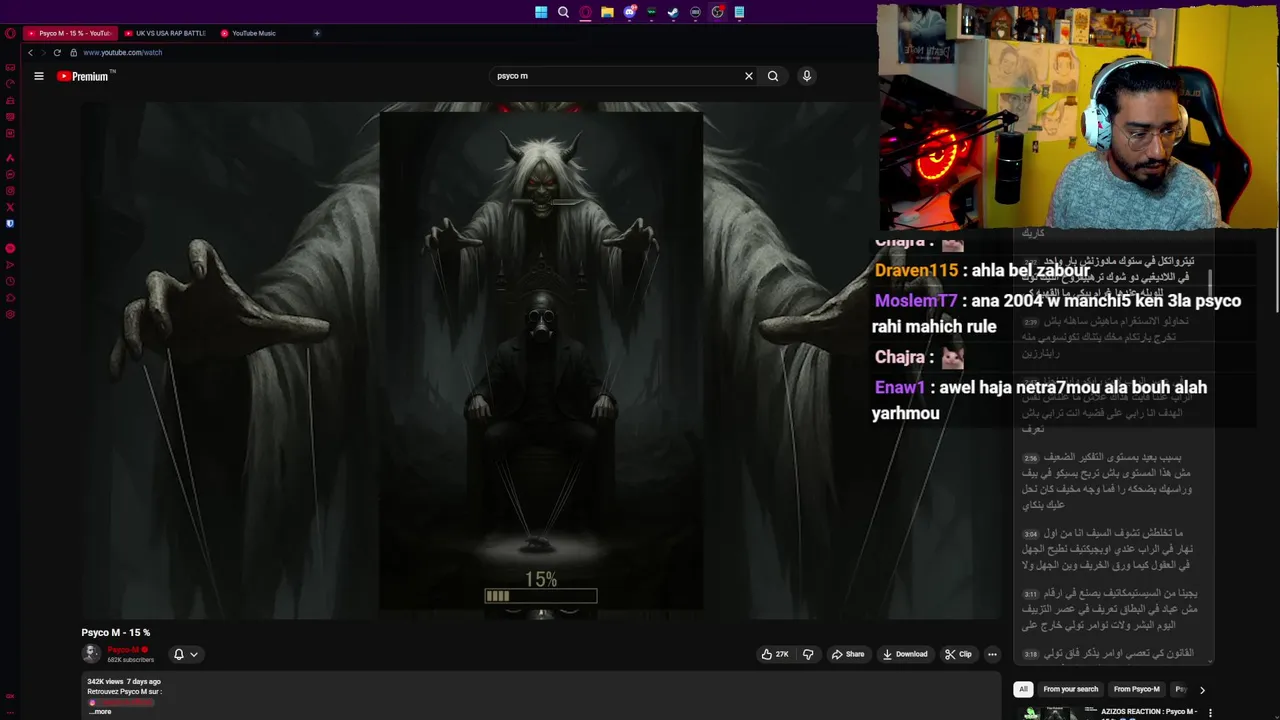Dislike the Psyco M video
The width and height of the screenshot is (1280, 720).
coord(808,654)
